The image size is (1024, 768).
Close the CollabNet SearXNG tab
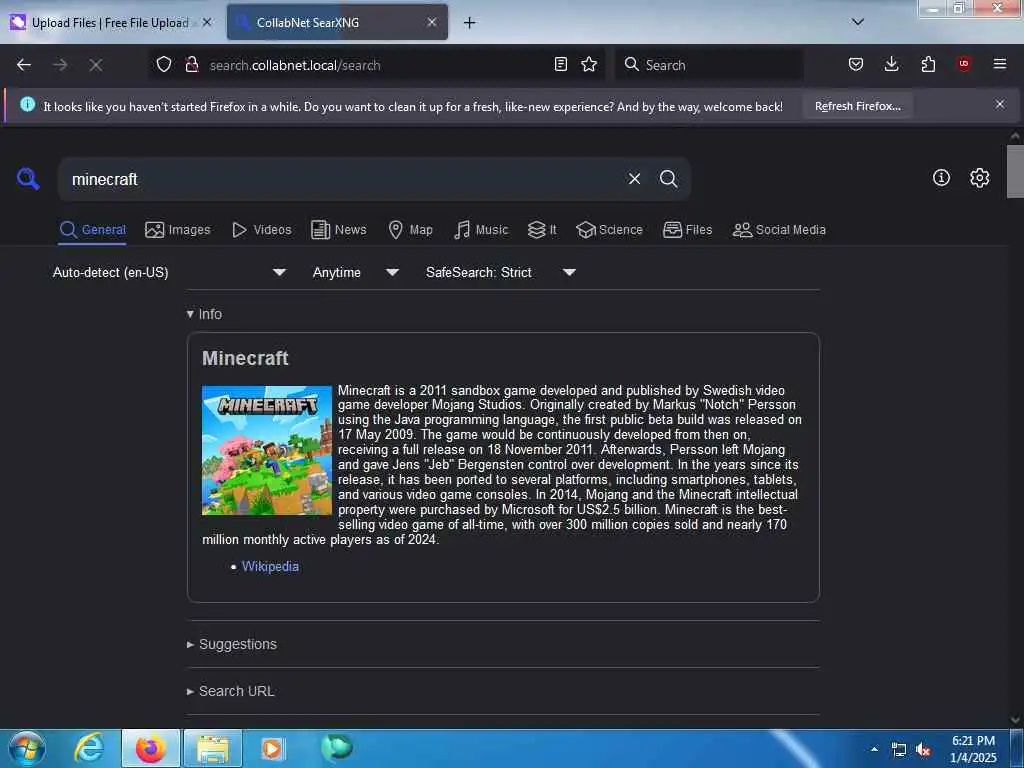coord(432,22)
